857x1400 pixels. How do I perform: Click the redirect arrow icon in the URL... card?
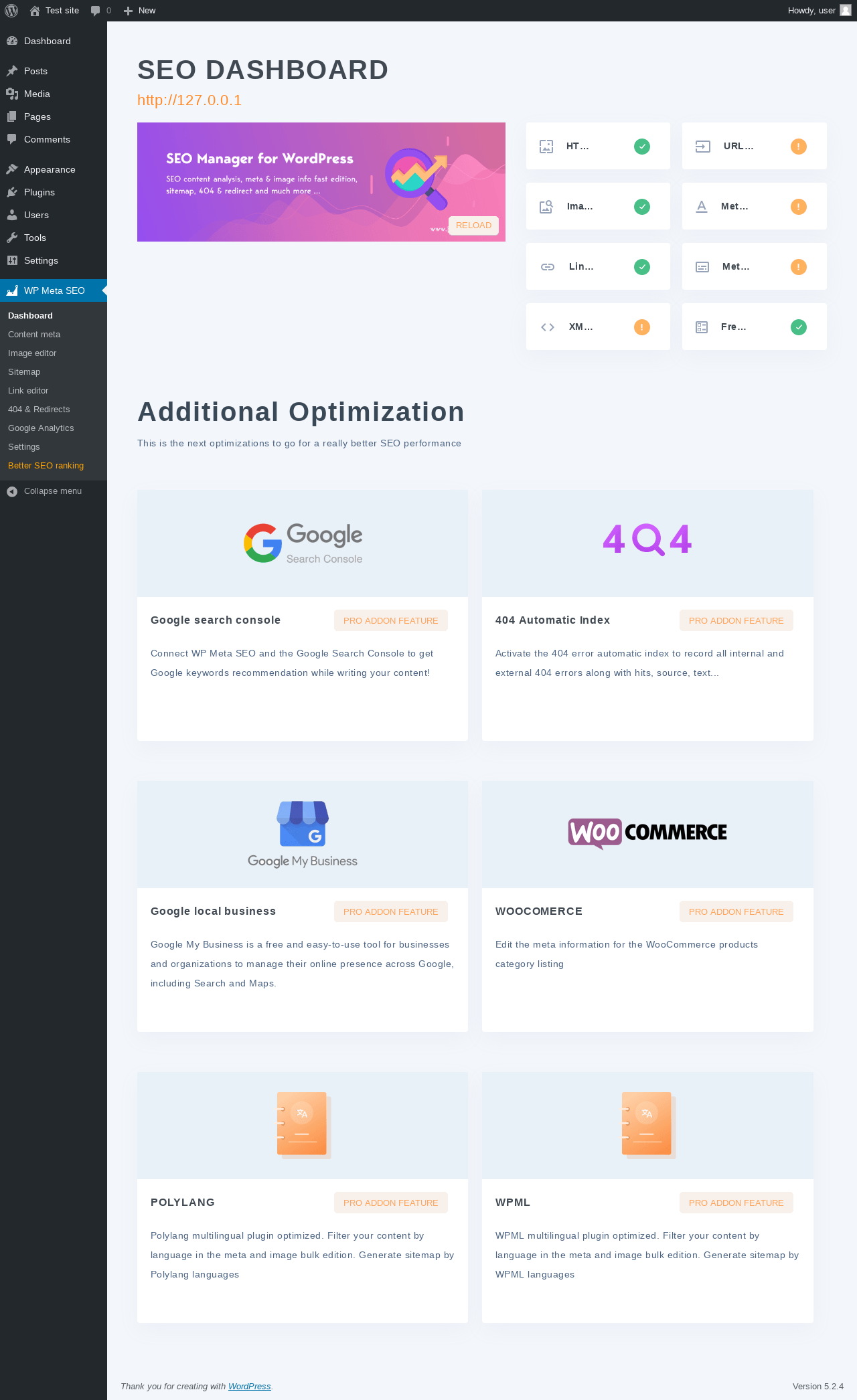(702, 147)
